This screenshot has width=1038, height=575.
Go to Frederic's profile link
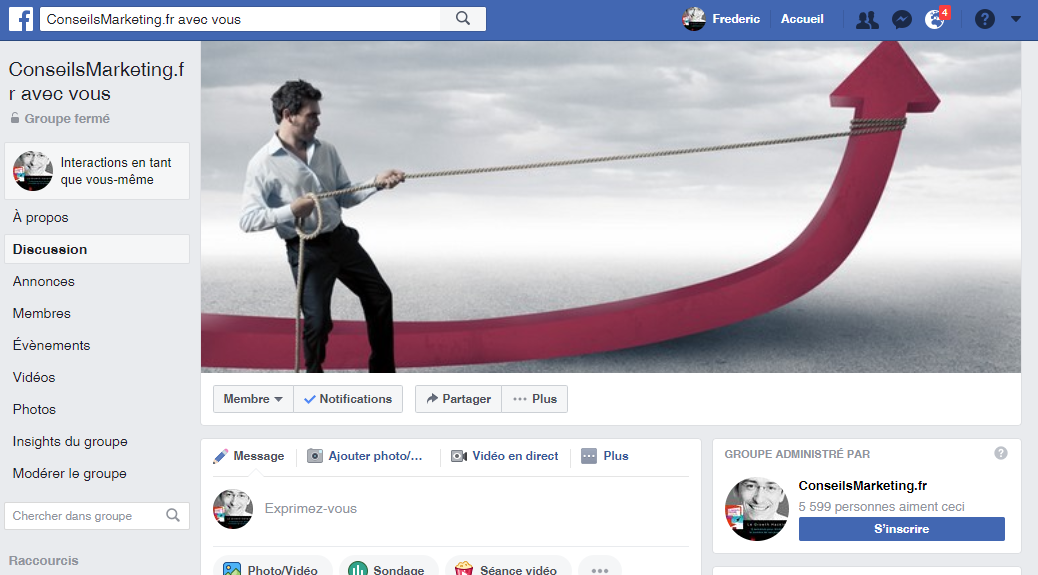735,19
